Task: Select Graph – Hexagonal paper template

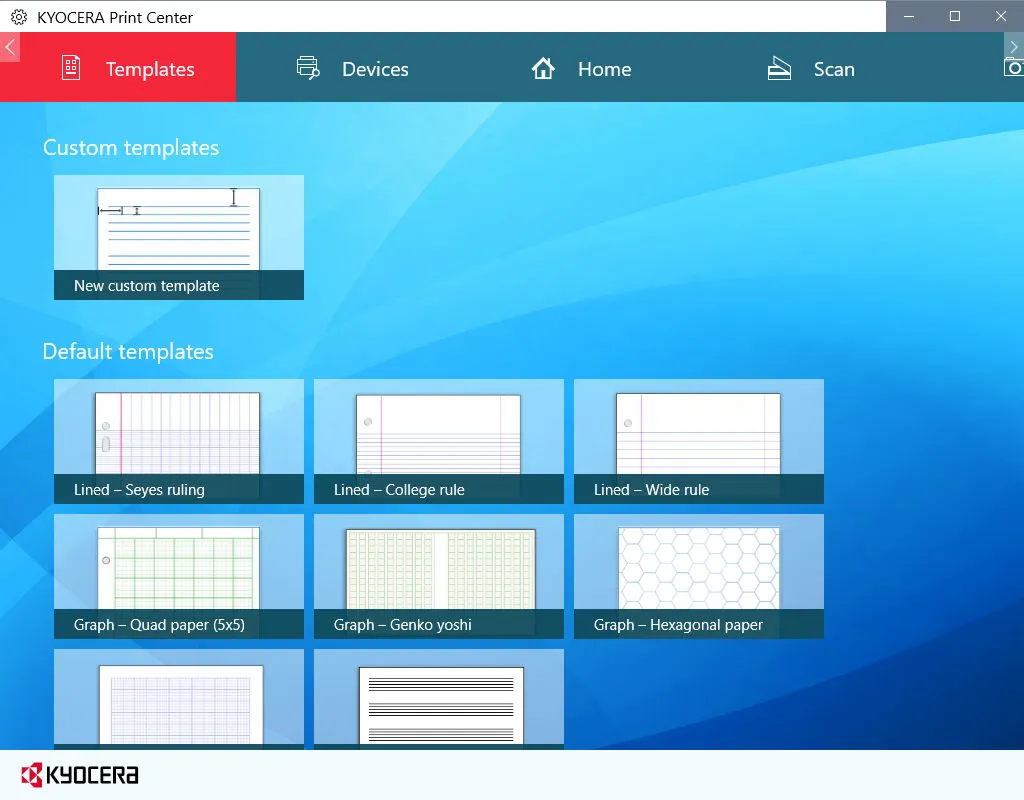Action: [x=699, y=576]
